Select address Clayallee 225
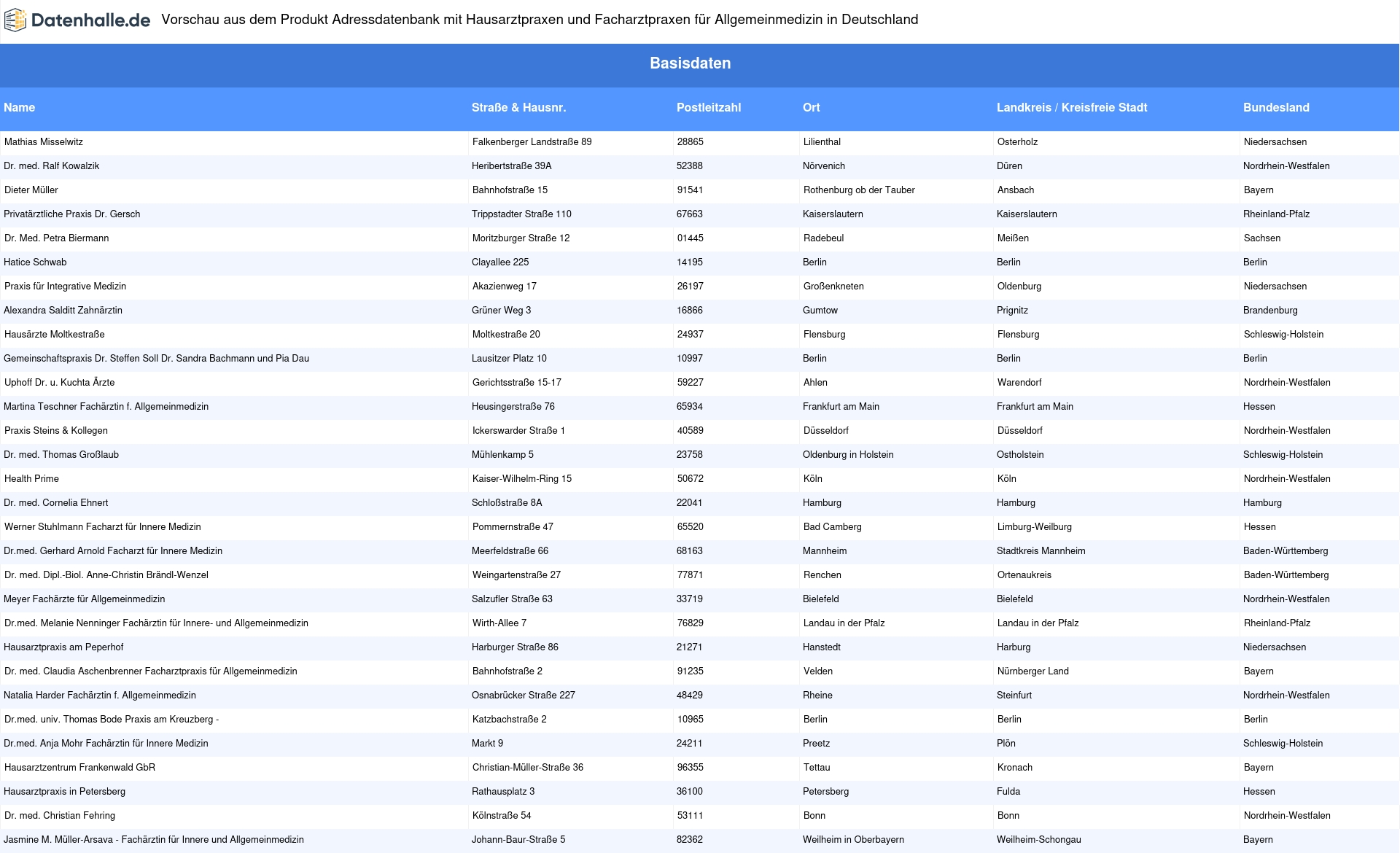The image size is (1400, 853). point(500,262)
